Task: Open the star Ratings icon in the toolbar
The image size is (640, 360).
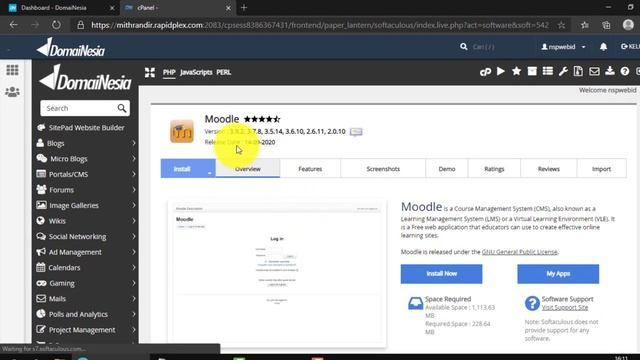Action: [x=516, y=71]
